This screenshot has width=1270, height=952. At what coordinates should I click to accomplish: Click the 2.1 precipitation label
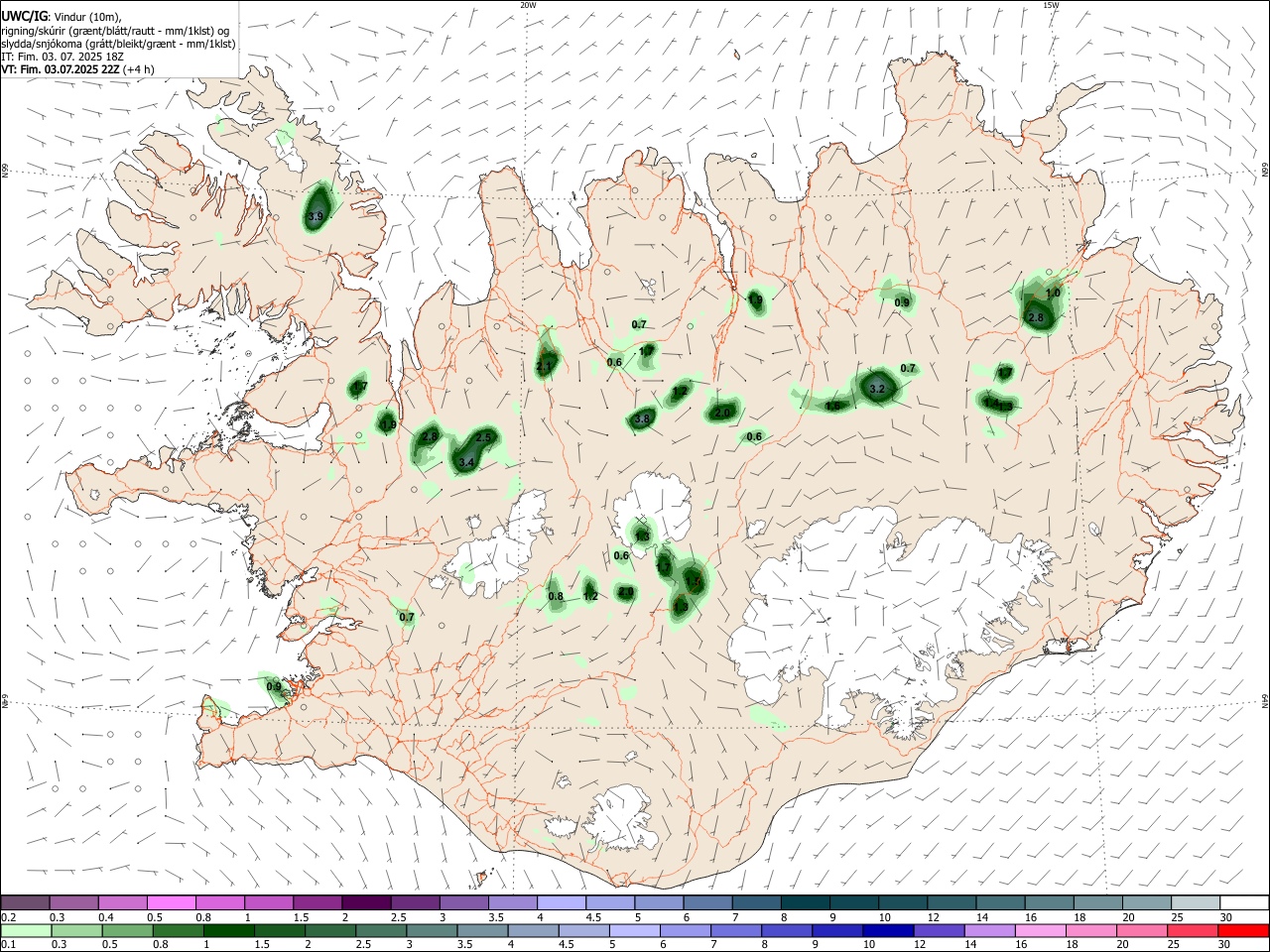tap(544, 367)
